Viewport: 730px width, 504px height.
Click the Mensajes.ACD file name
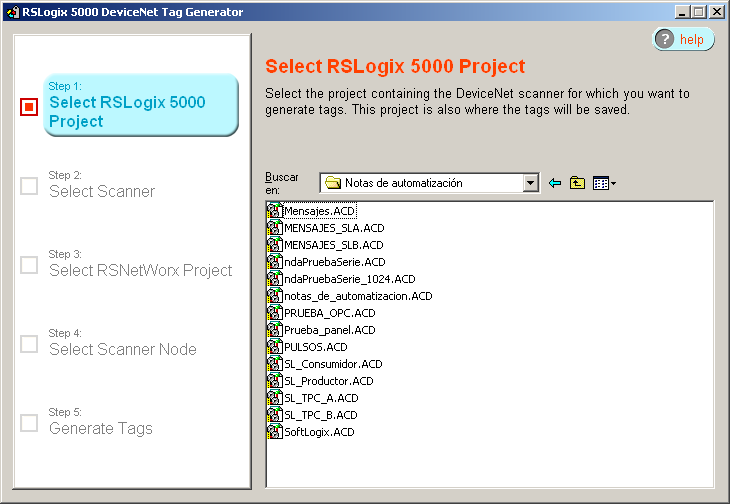pos(319,211)
